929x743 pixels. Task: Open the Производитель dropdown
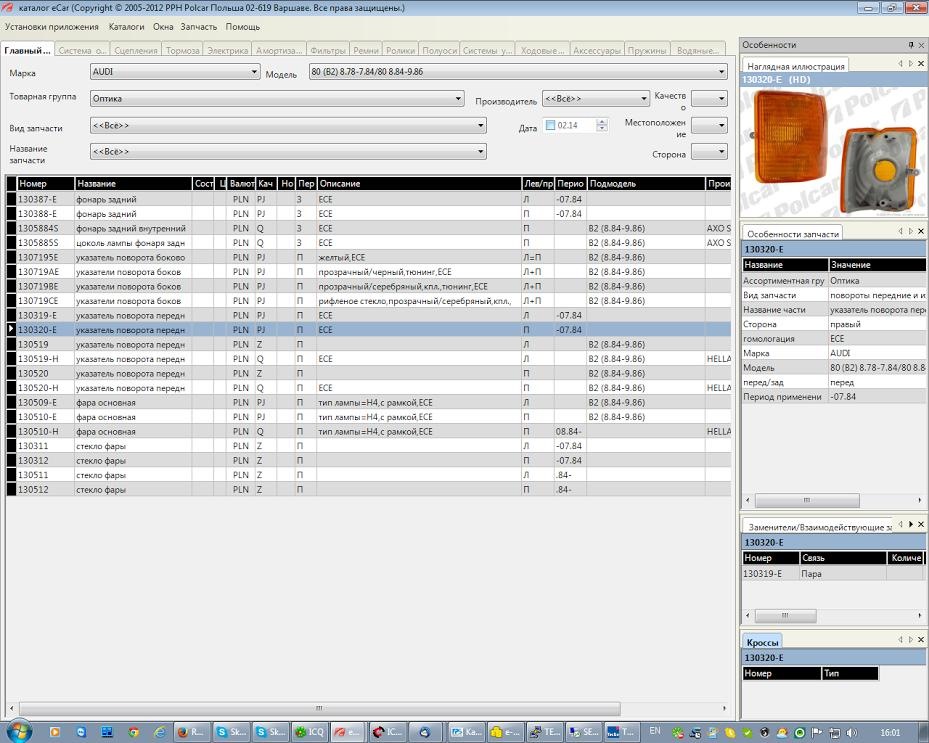click(595, 99)
